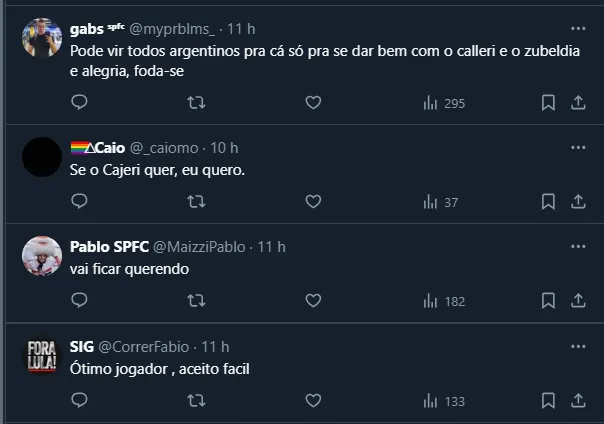Like the tweet by gabs

tap(313, 102)
